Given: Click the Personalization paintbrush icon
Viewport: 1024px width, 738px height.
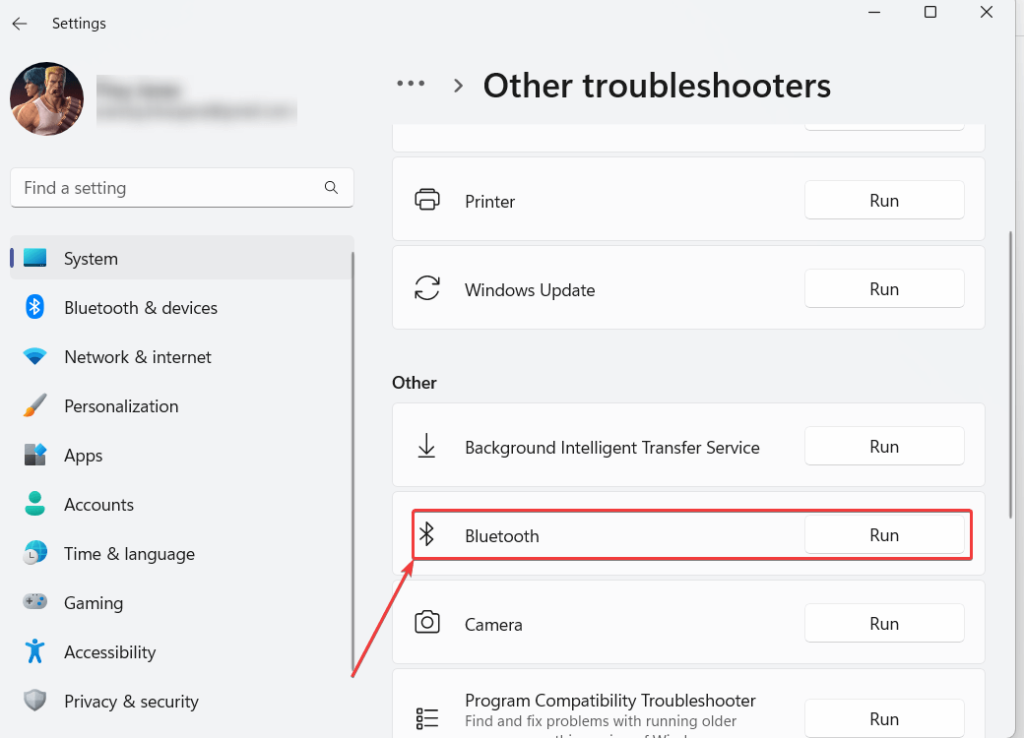Looking at the screenshot, I should pyautogui.click(x=35, y=406).
